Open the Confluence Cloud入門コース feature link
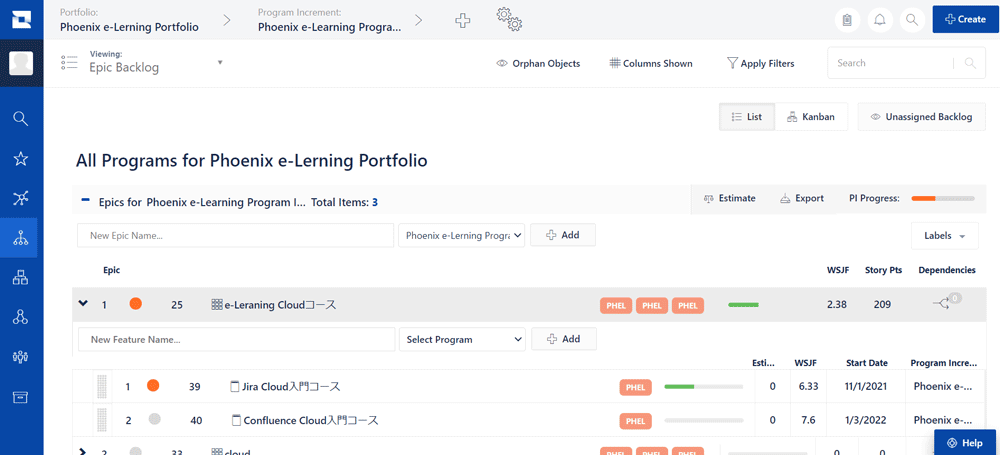This screenshot has width=1000, height=455. [x=311, y=421]
